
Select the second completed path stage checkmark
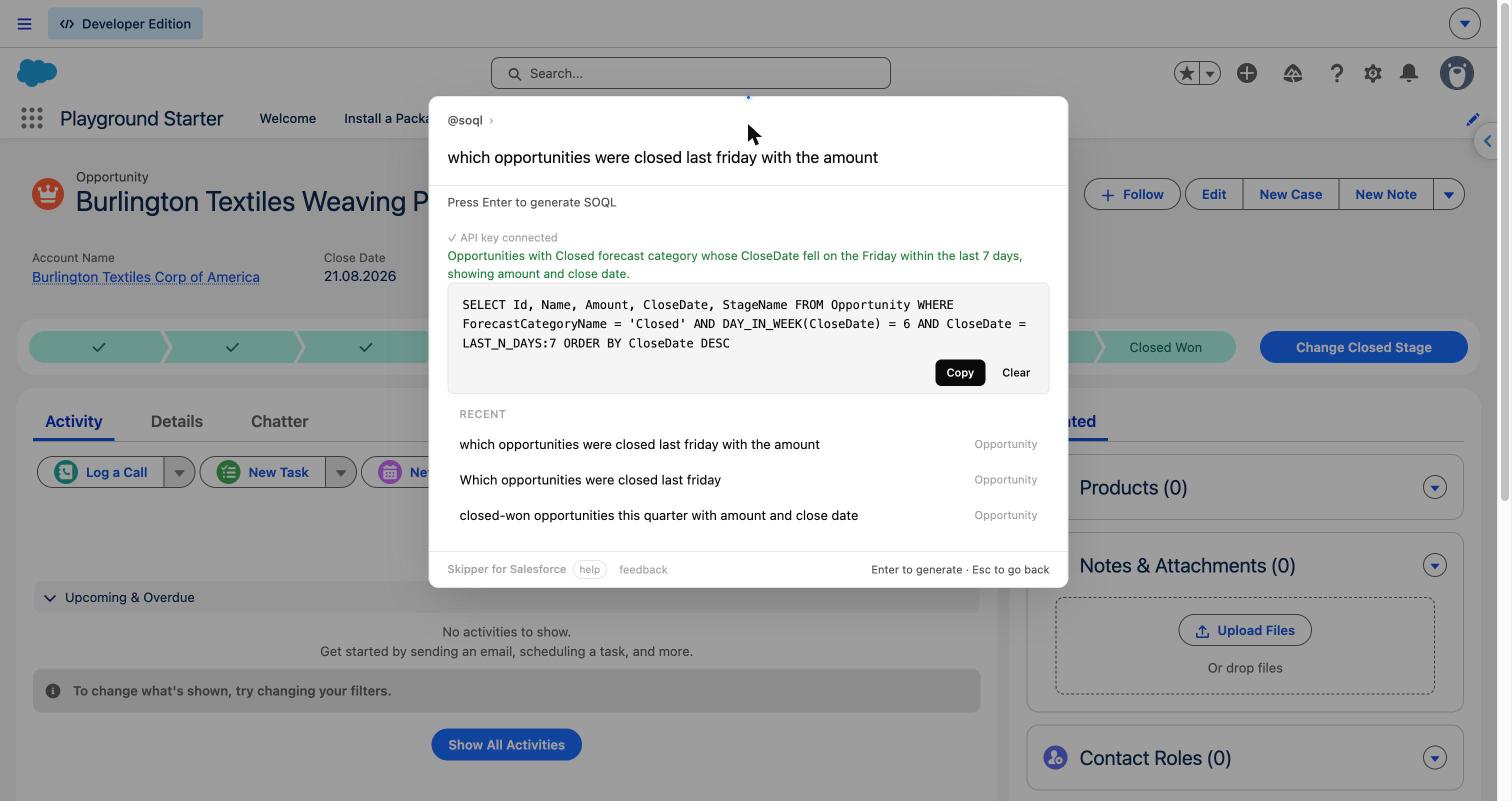[x=232, y=347]
